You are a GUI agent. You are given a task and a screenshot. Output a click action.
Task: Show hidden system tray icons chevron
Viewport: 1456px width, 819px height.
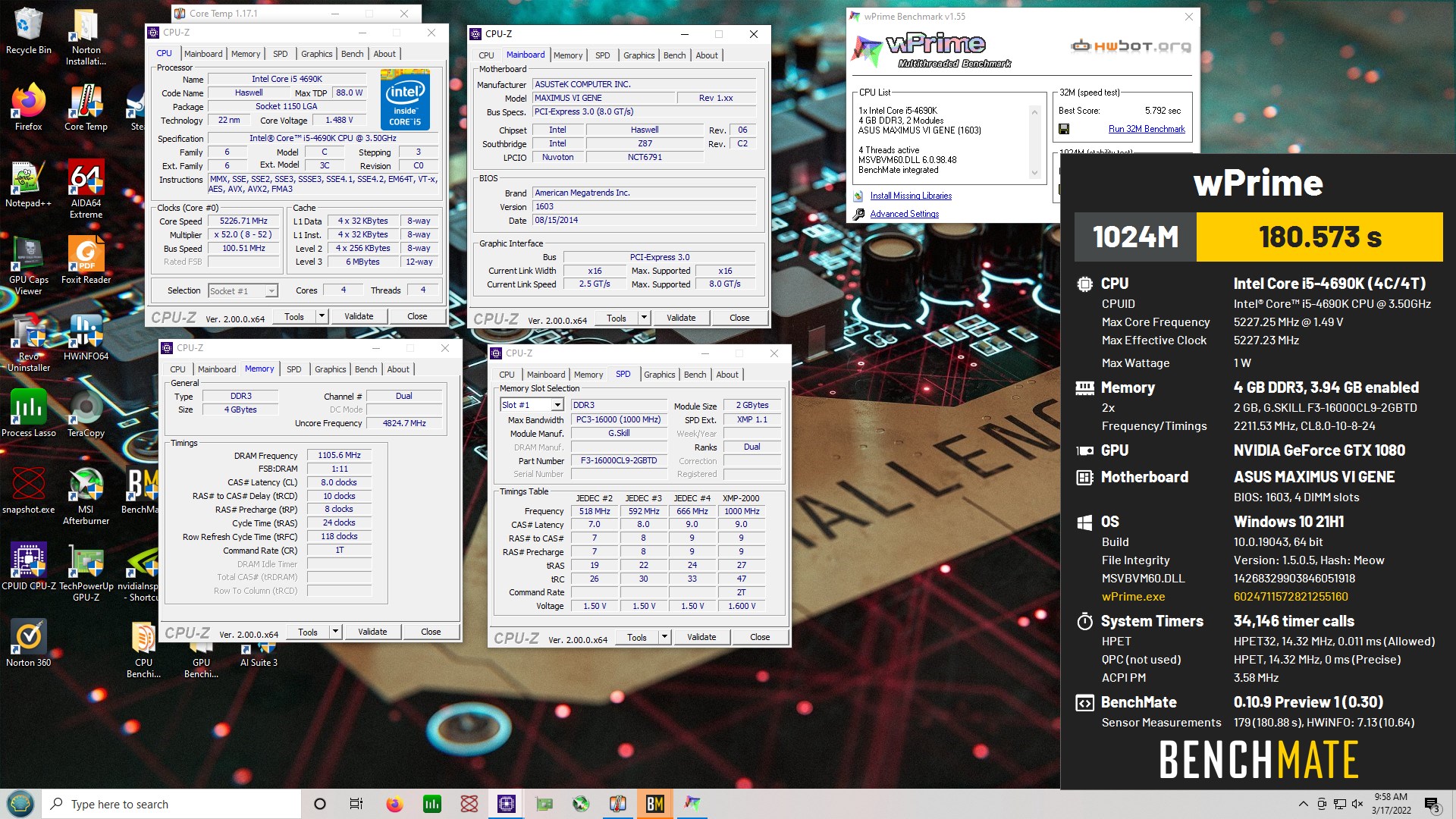click(1303, 804)
